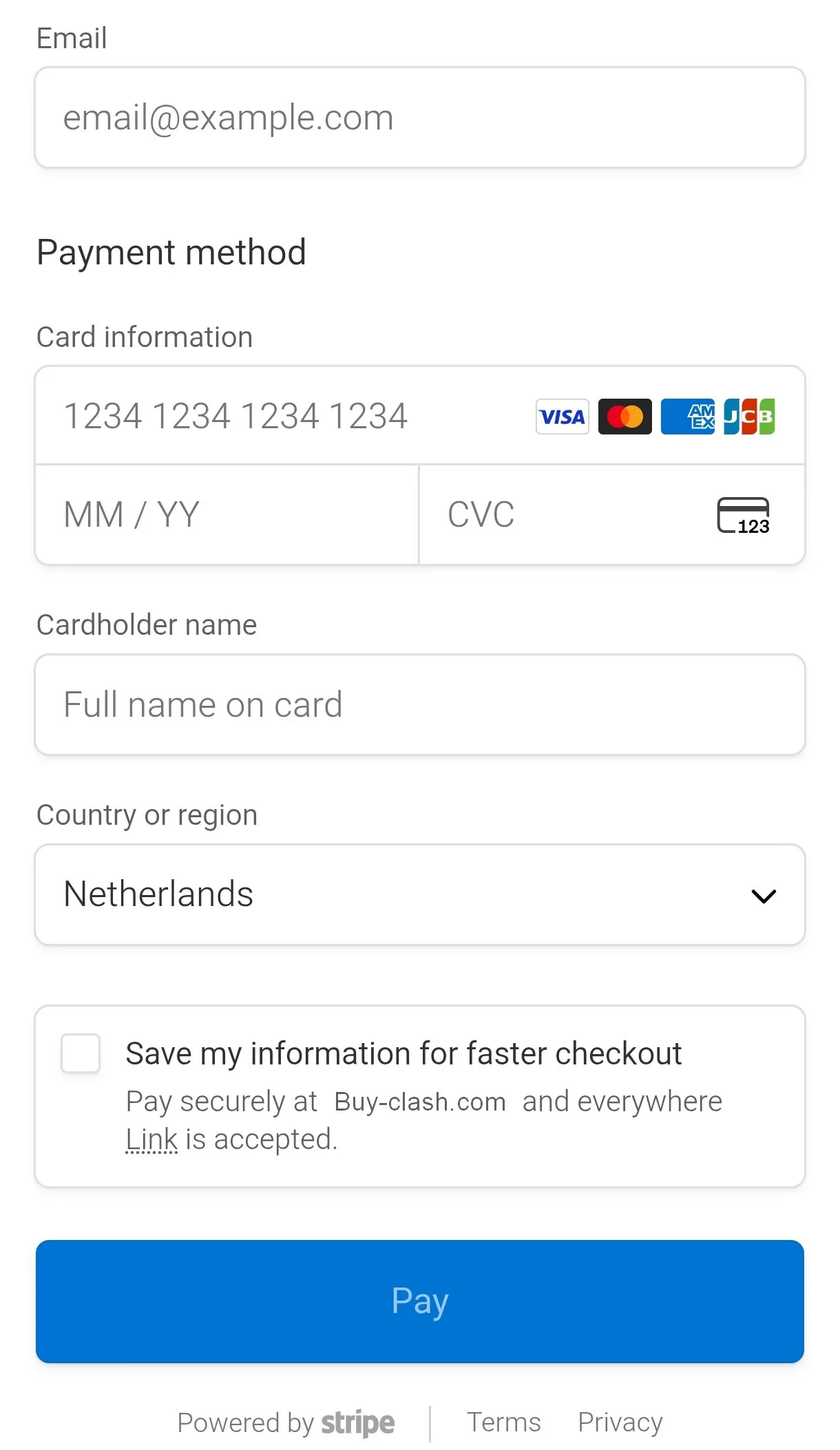This screenshot has width=840, height=1450.
Task: Click the American Express logo
Action: [x=687, y=417]
